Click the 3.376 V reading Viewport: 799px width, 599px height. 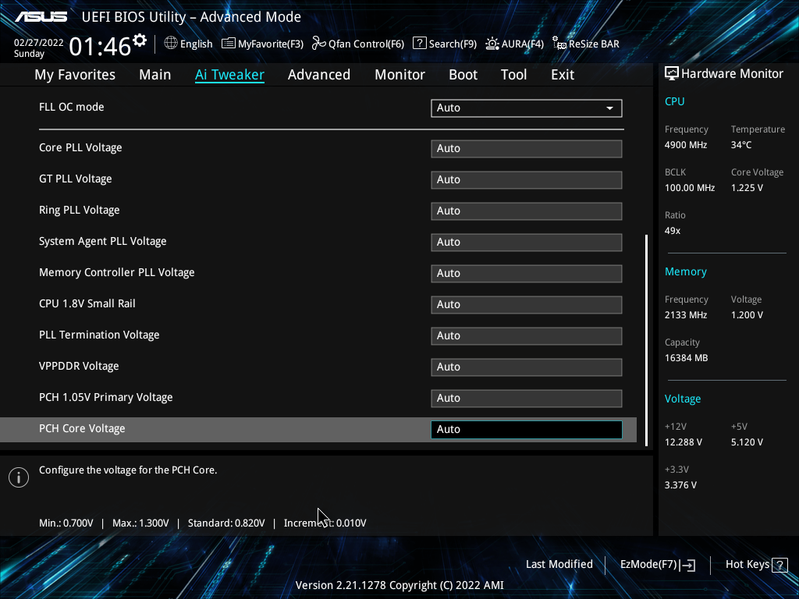pyautogui.click(x=680, y=485)
